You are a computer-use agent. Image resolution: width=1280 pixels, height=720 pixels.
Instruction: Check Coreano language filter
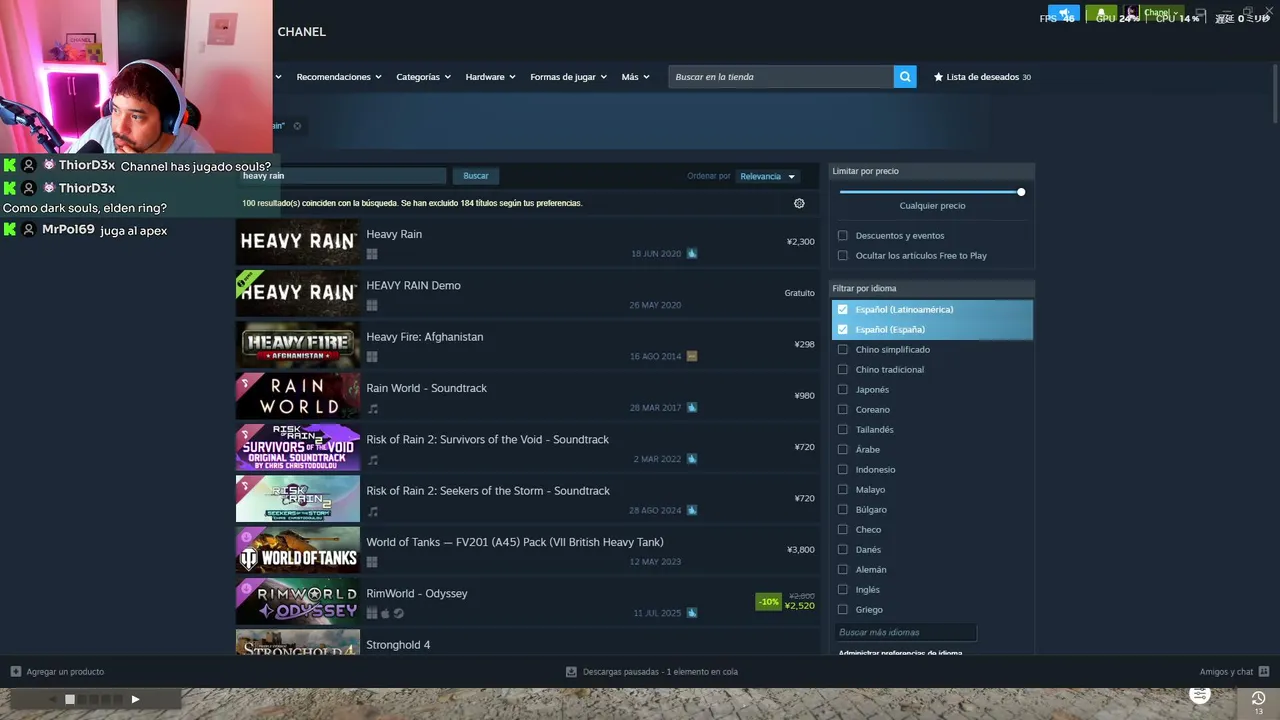click(x=843, y=410)
